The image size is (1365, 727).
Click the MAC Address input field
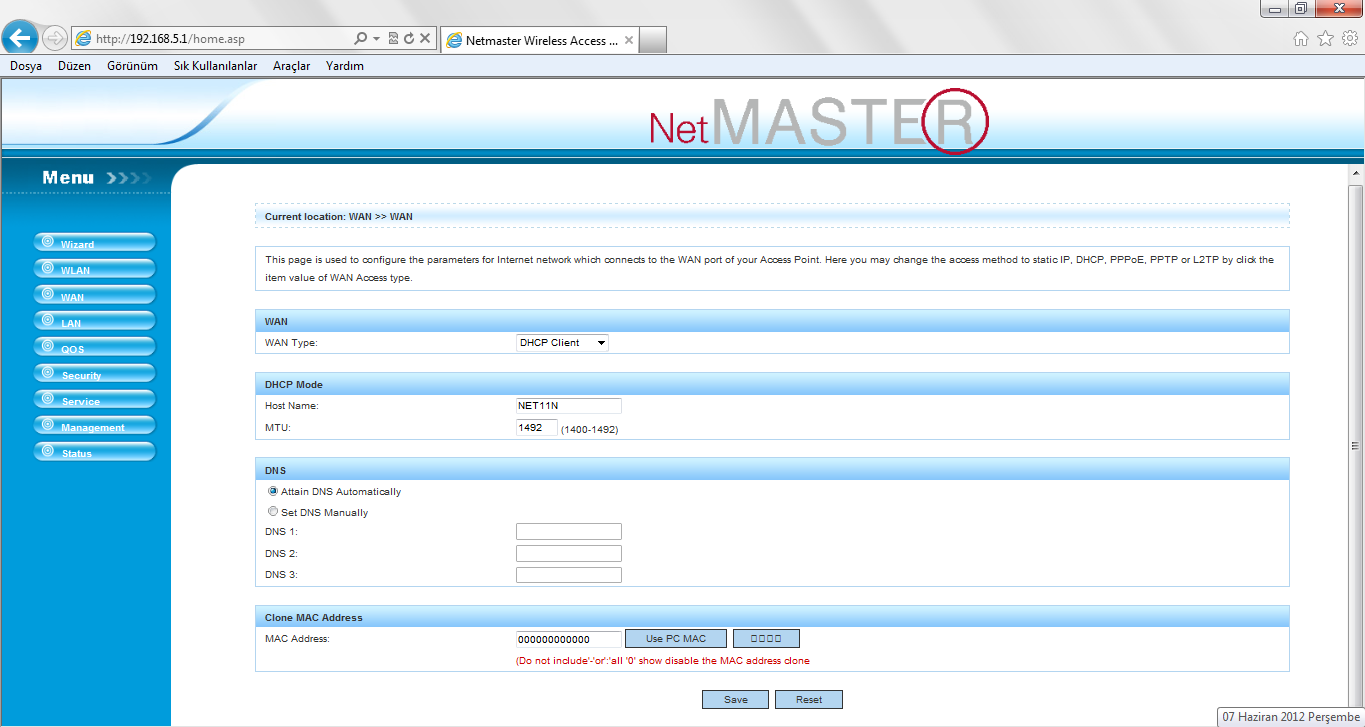568,639
